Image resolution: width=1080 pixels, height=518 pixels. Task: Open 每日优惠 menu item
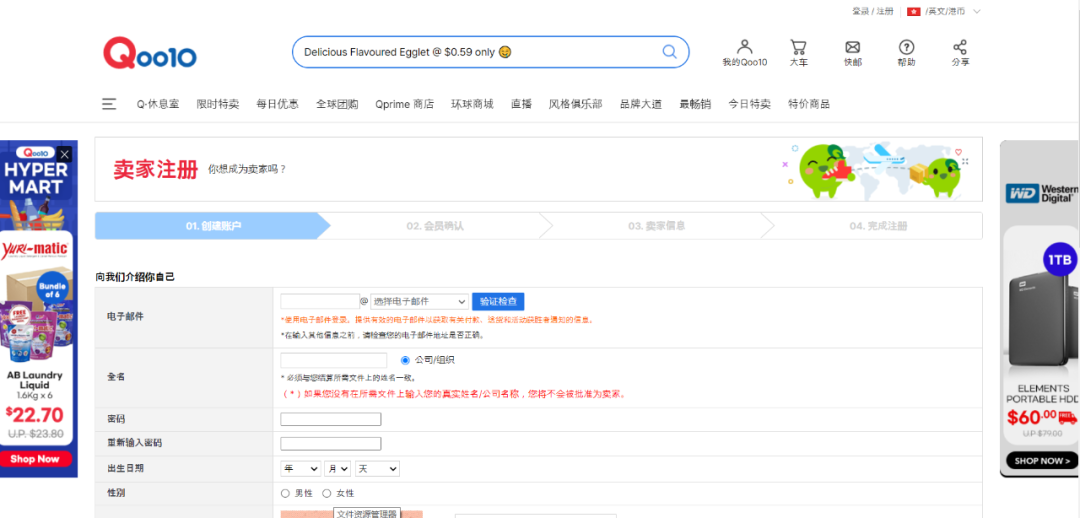pos(278,104)
